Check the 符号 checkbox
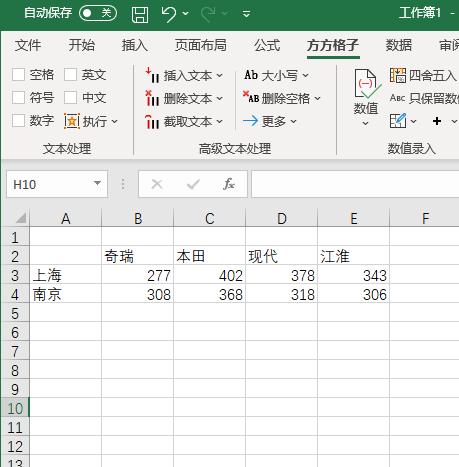459x467 pixels. click(18, 98)
